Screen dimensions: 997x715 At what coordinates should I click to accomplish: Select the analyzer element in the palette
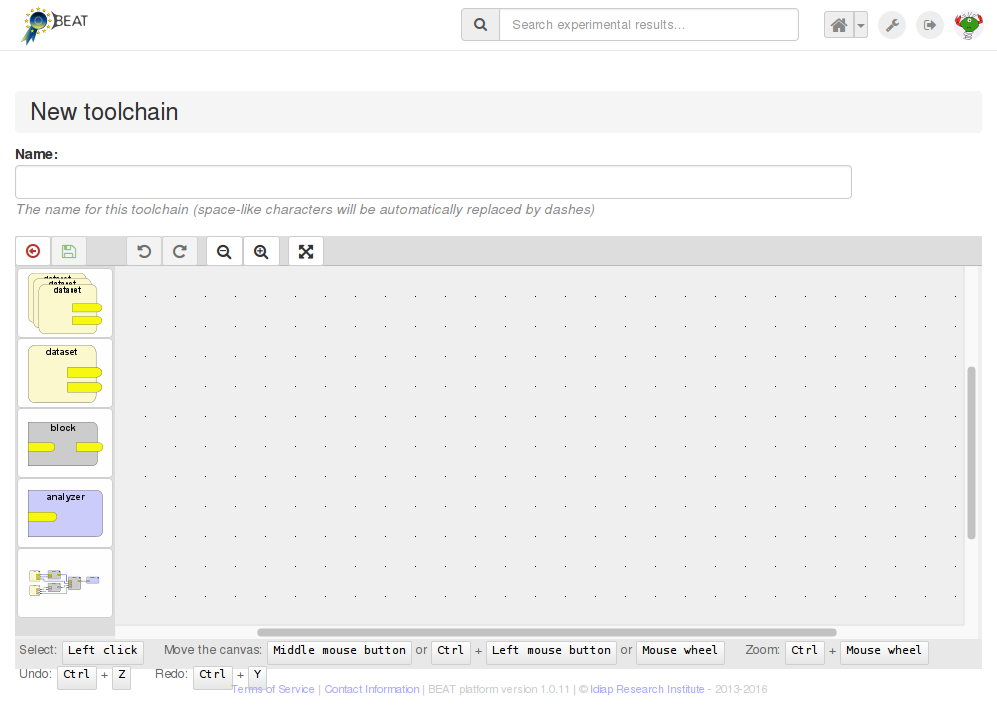[64, 512]
